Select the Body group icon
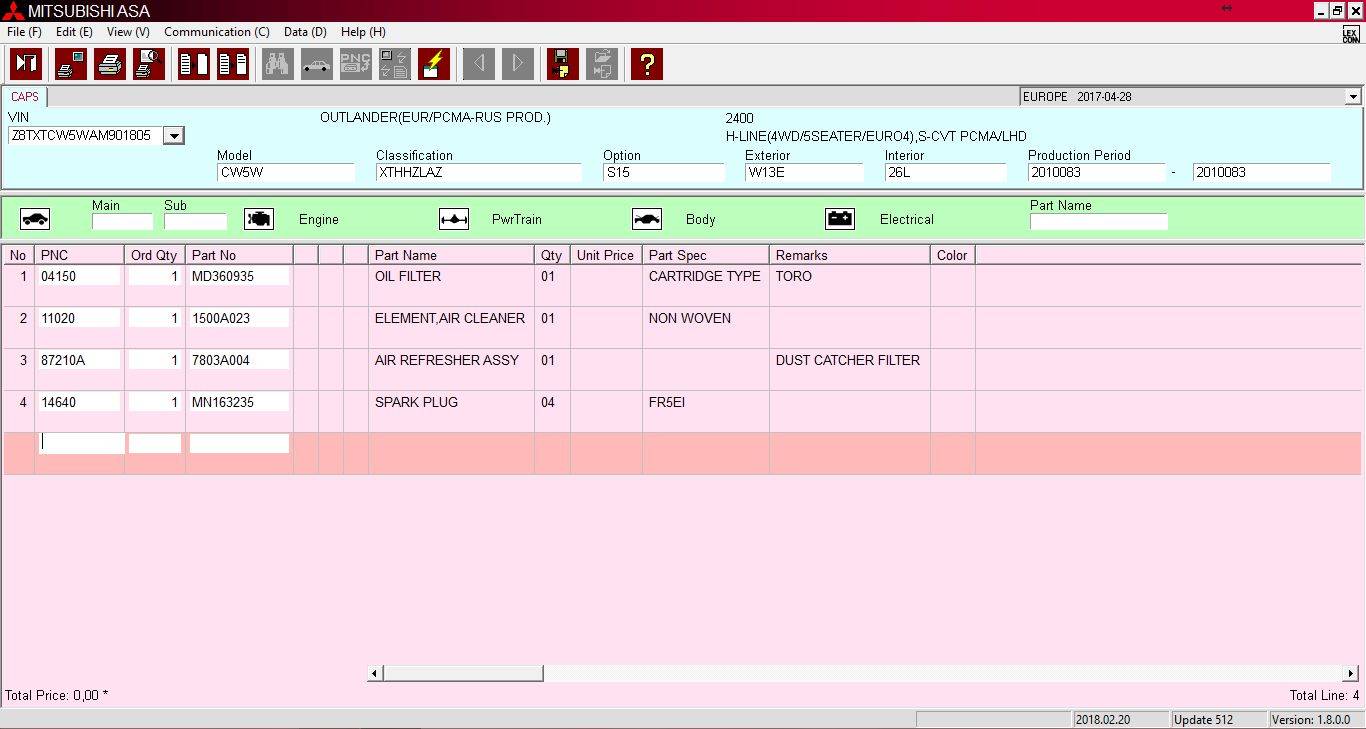Viewport: 1366px width, 729px height. pyautogui.click(x=647, y=219)
